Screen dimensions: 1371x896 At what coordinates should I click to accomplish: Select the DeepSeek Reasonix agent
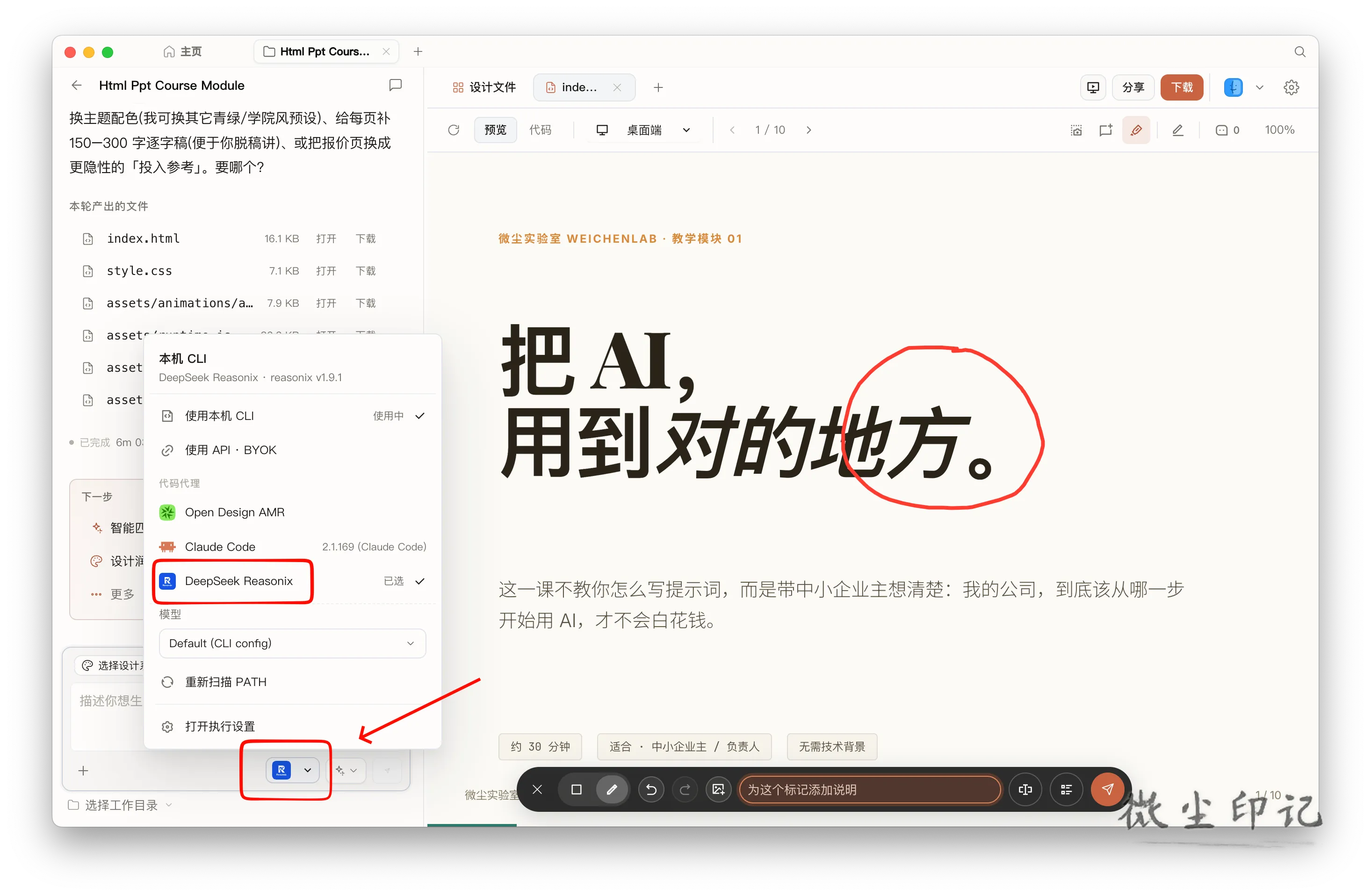coord(293,581)
